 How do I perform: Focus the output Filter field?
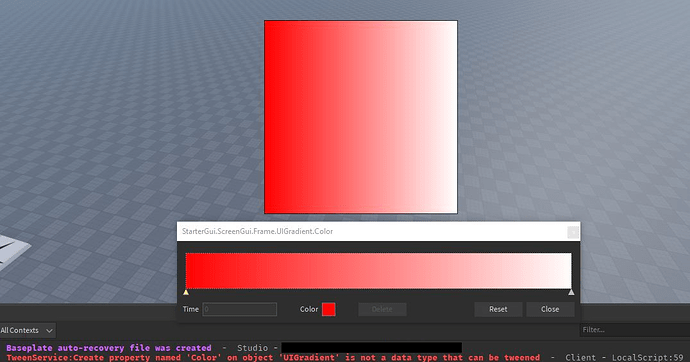[635, 329]
